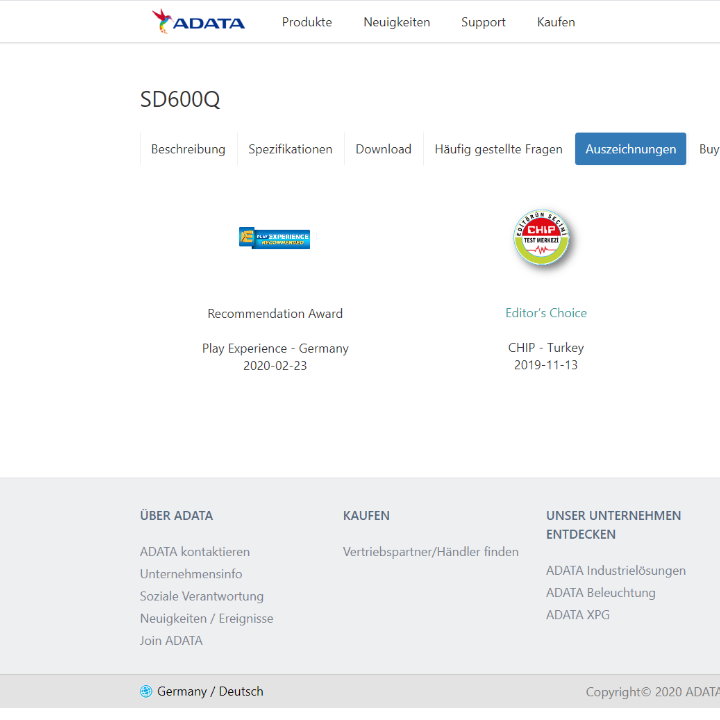Open ADATA Industrielösungen link
The image size is (720, 720).
pos(616,570)
